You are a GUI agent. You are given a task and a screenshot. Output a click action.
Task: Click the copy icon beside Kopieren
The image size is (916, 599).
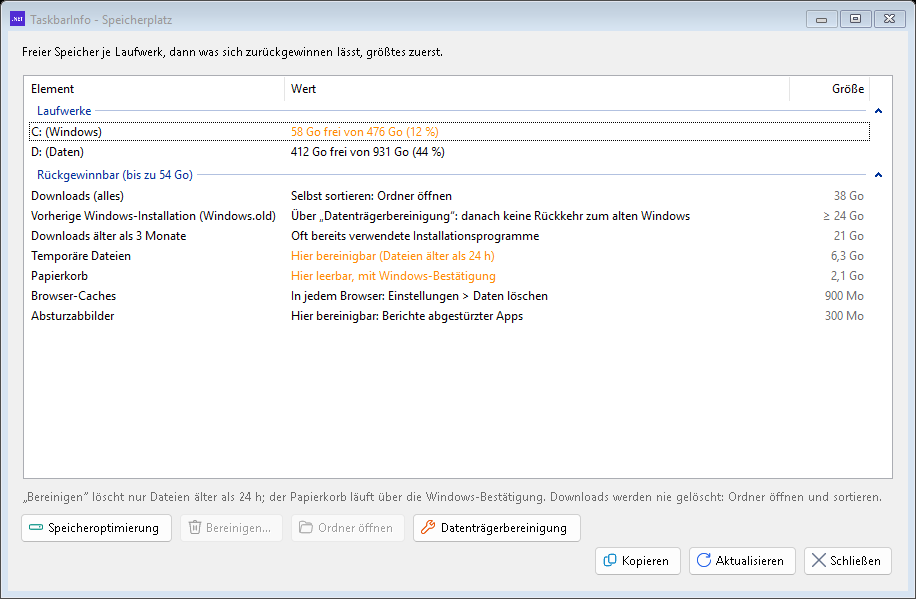[609, 560]
